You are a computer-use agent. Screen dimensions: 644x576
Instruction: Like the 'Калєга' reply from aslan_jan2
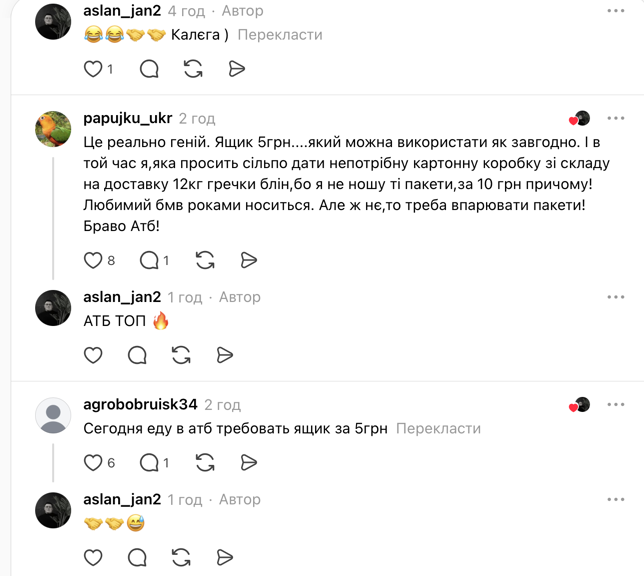tap(93, 69)
